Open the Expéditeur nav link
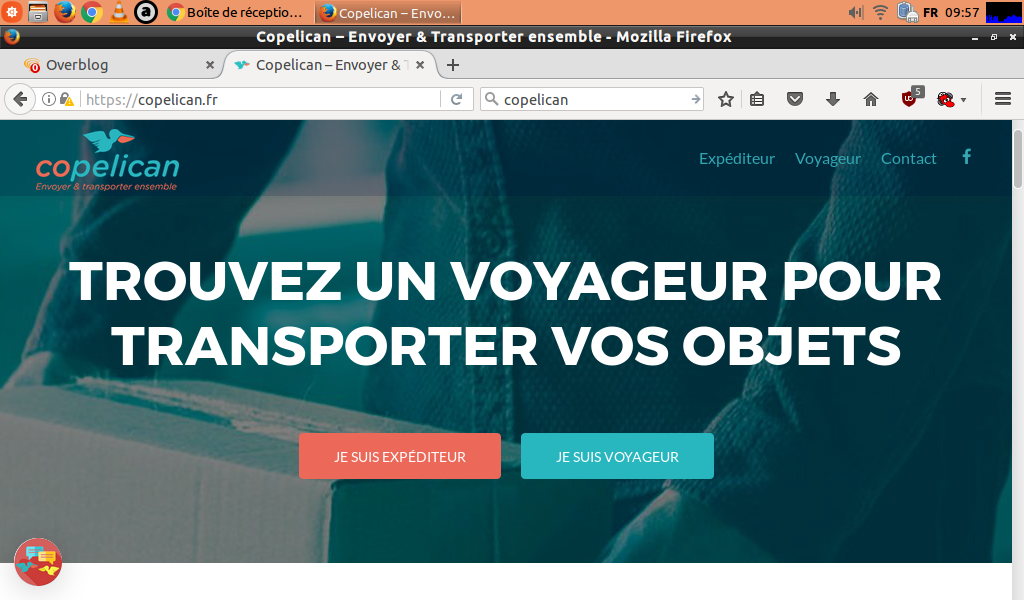The height and width of the screenshot is (600, 1024). click(737, 159)
